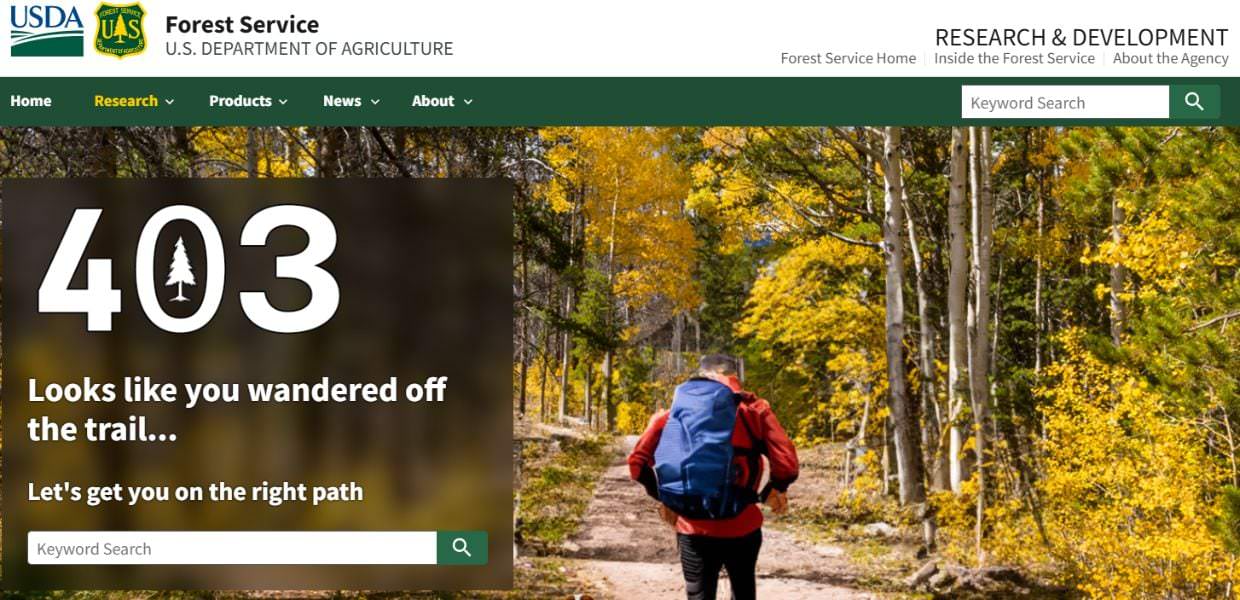The height and width of the screenshot is (600, 1240).
Task: Click the Forest Service shield badge
Action: (x=120, y=29)
